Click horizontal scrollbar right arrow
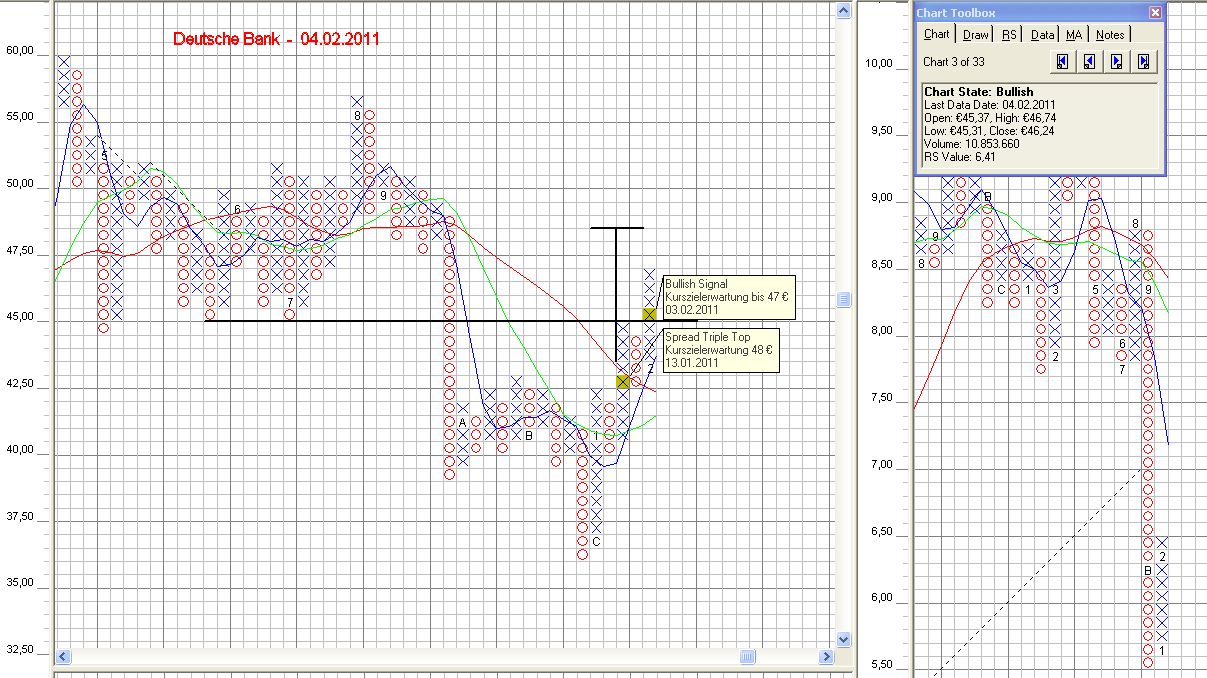The width and height of the screenshot is (1207, 678). (x=826, y=657)
